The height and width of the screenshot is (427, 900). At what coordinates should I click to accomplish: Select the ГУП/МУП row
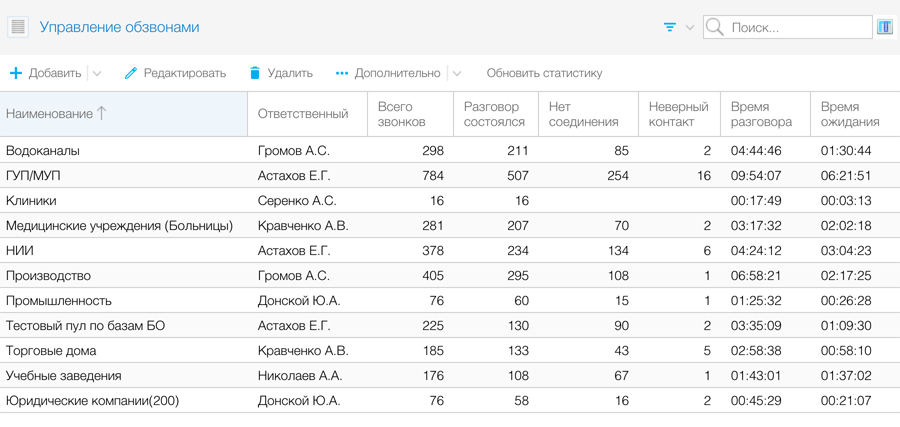click(x=33, y=176)
